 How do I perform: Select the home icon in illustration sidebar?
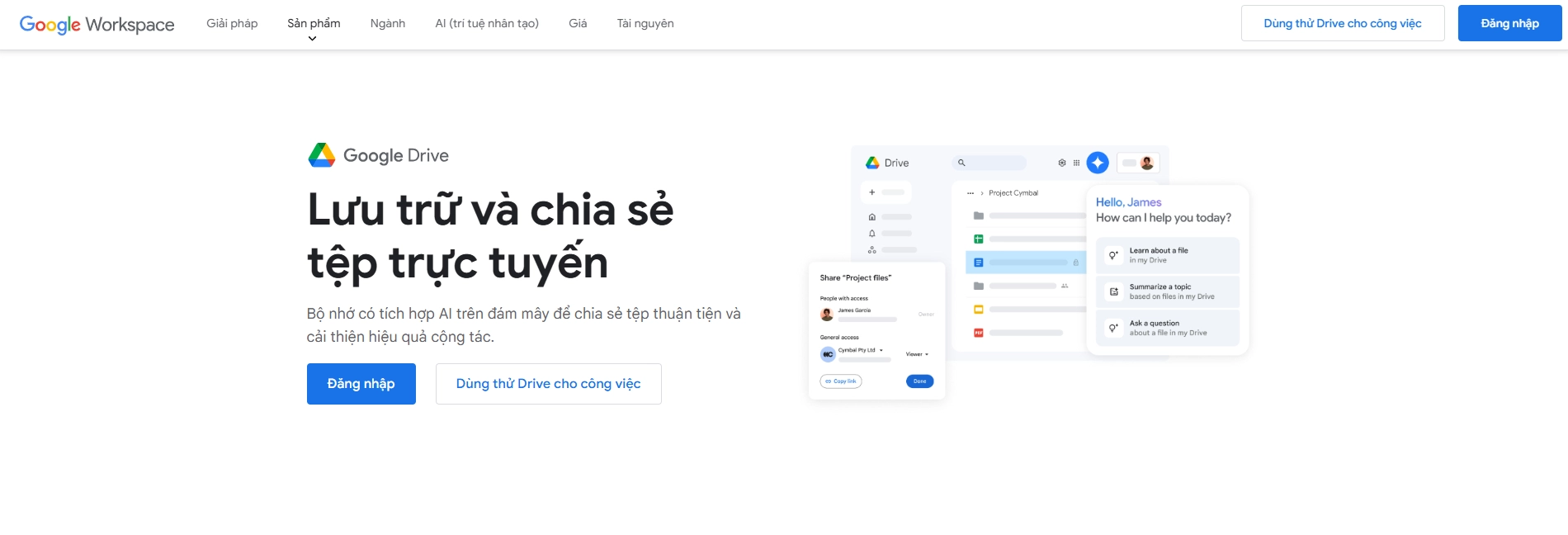click(872, 217)
